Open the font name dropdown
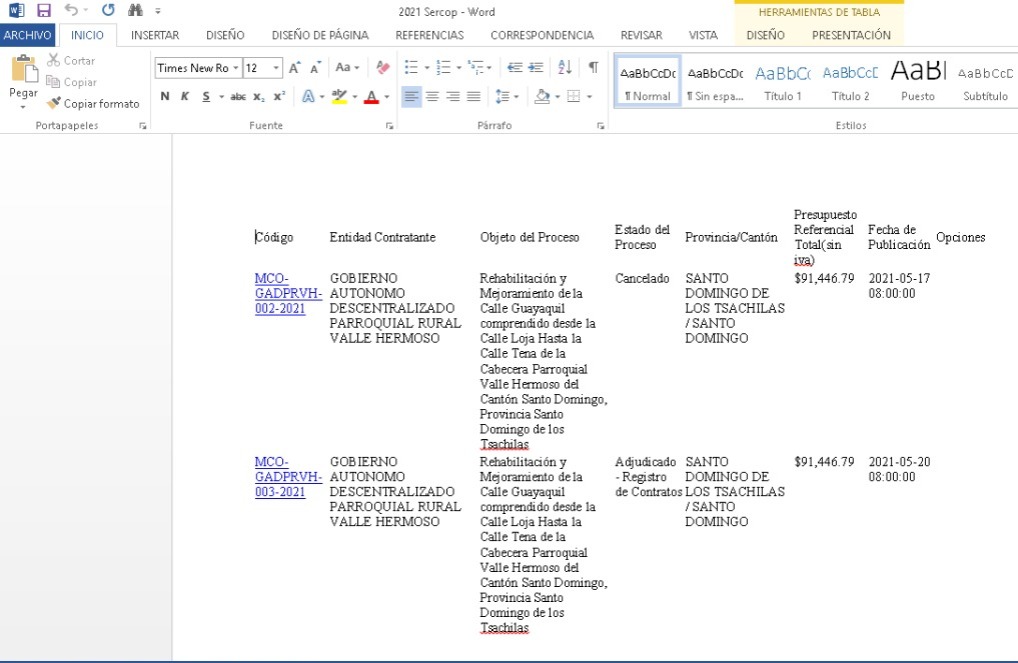Screen dimensions: 1018x663 point(235,68)
